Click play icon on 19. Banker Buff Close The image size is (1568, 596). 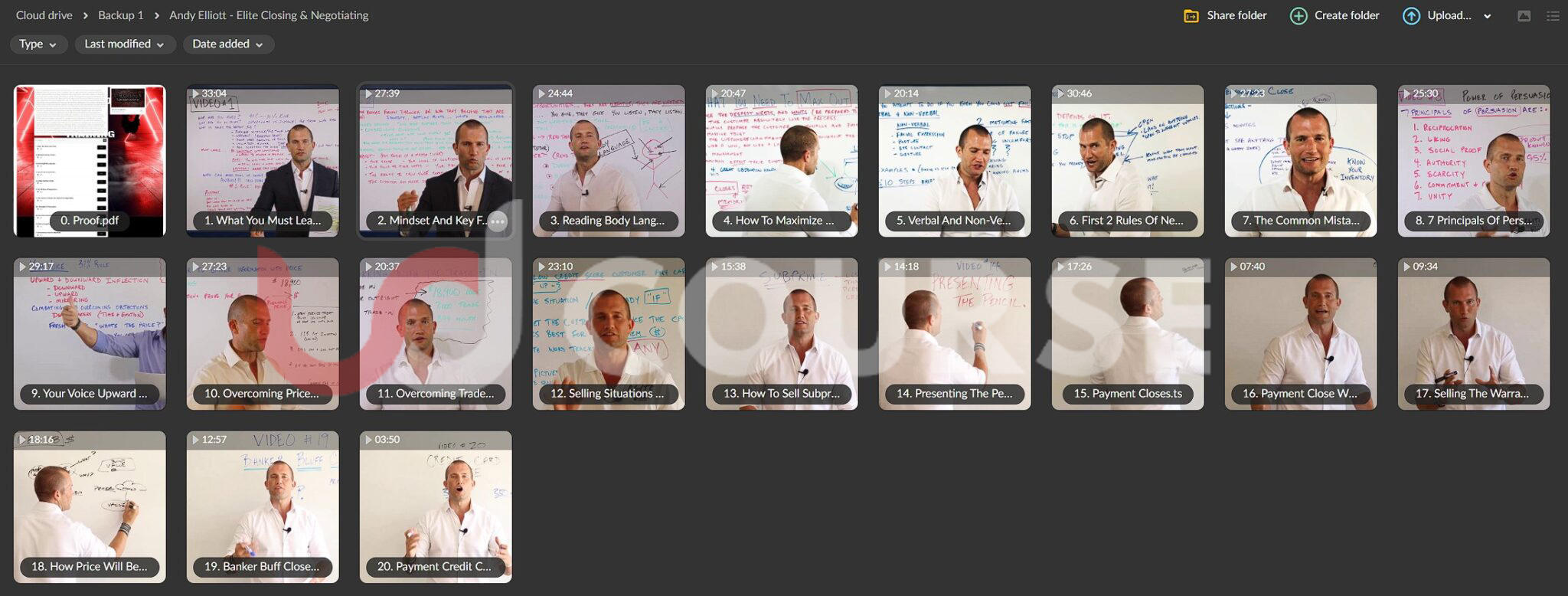point(196,440)
